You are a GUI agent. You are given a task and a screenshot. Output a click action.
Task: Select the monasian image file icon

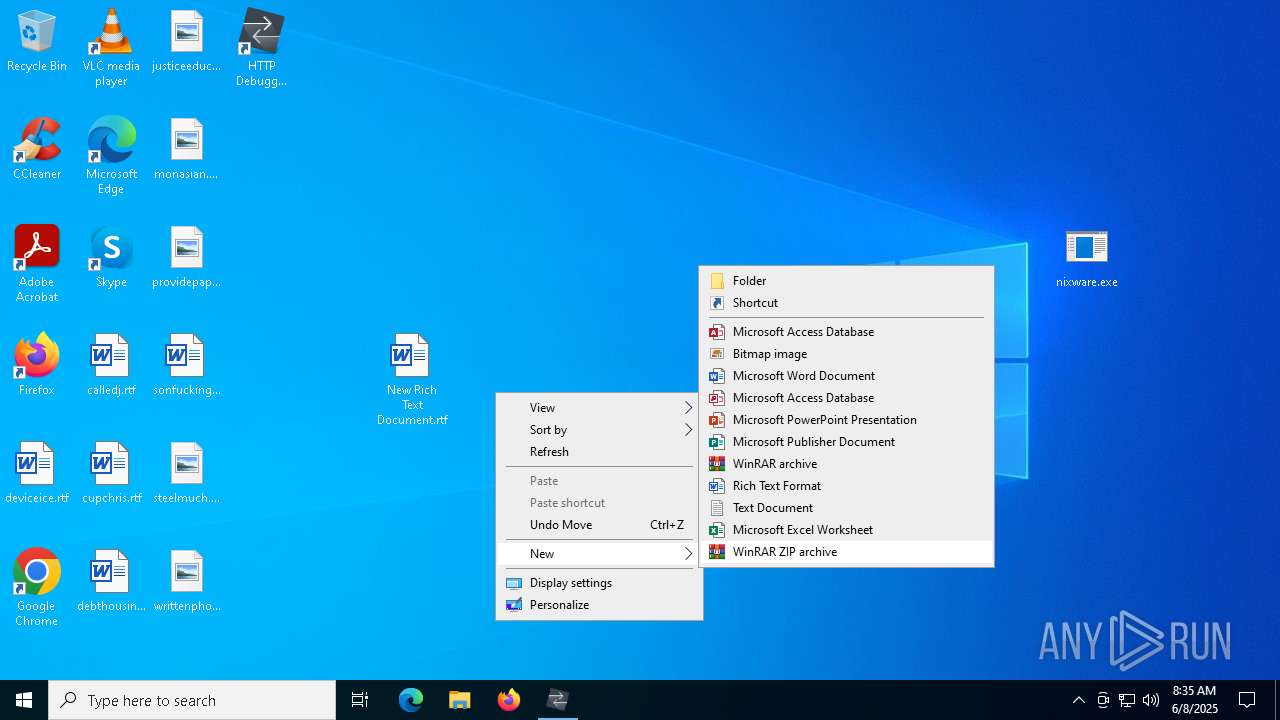tap(186, 149)
